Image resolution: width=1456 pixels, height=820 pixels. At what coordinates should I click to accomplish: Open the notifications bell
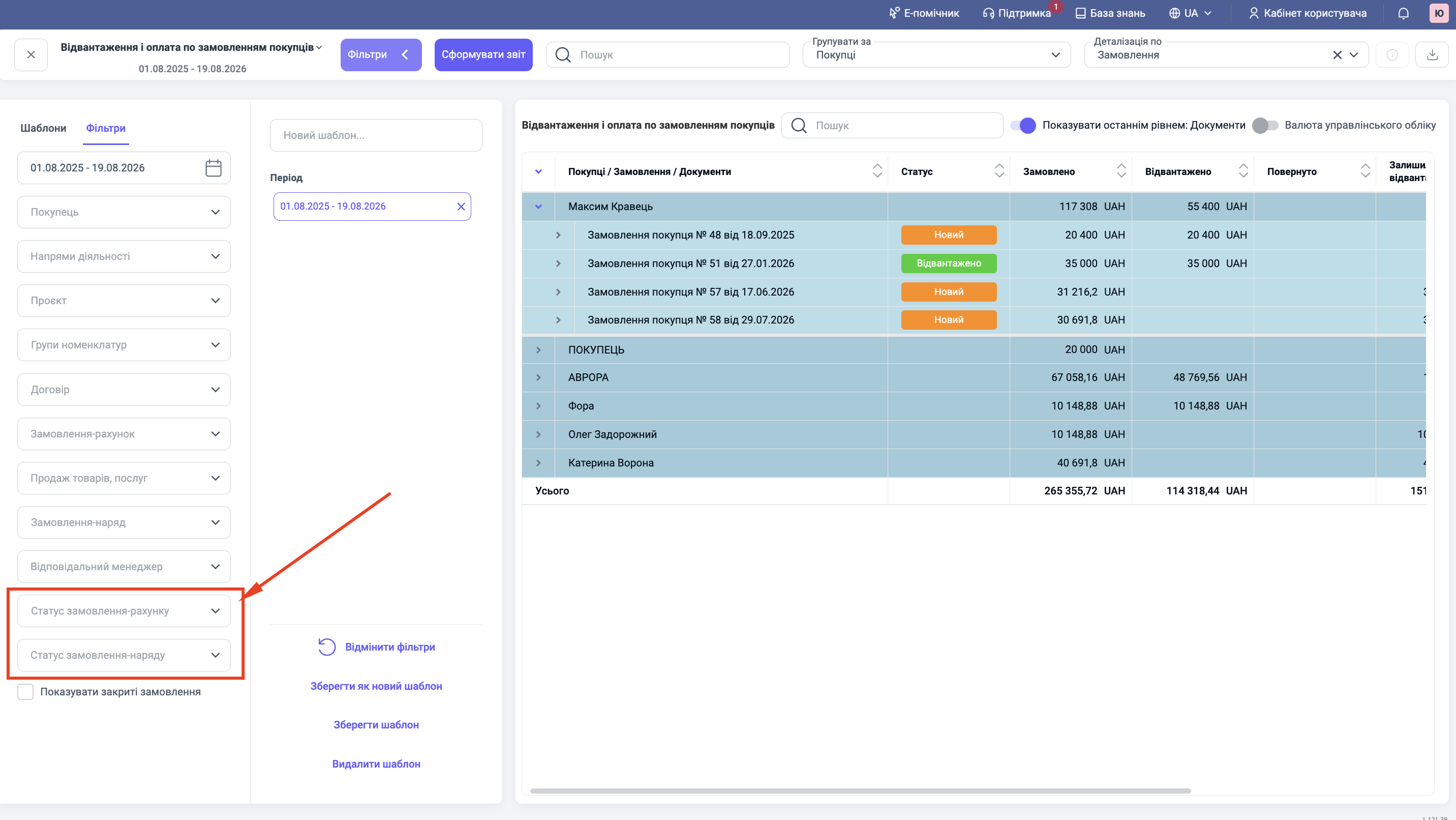(x=1403, y=13)
